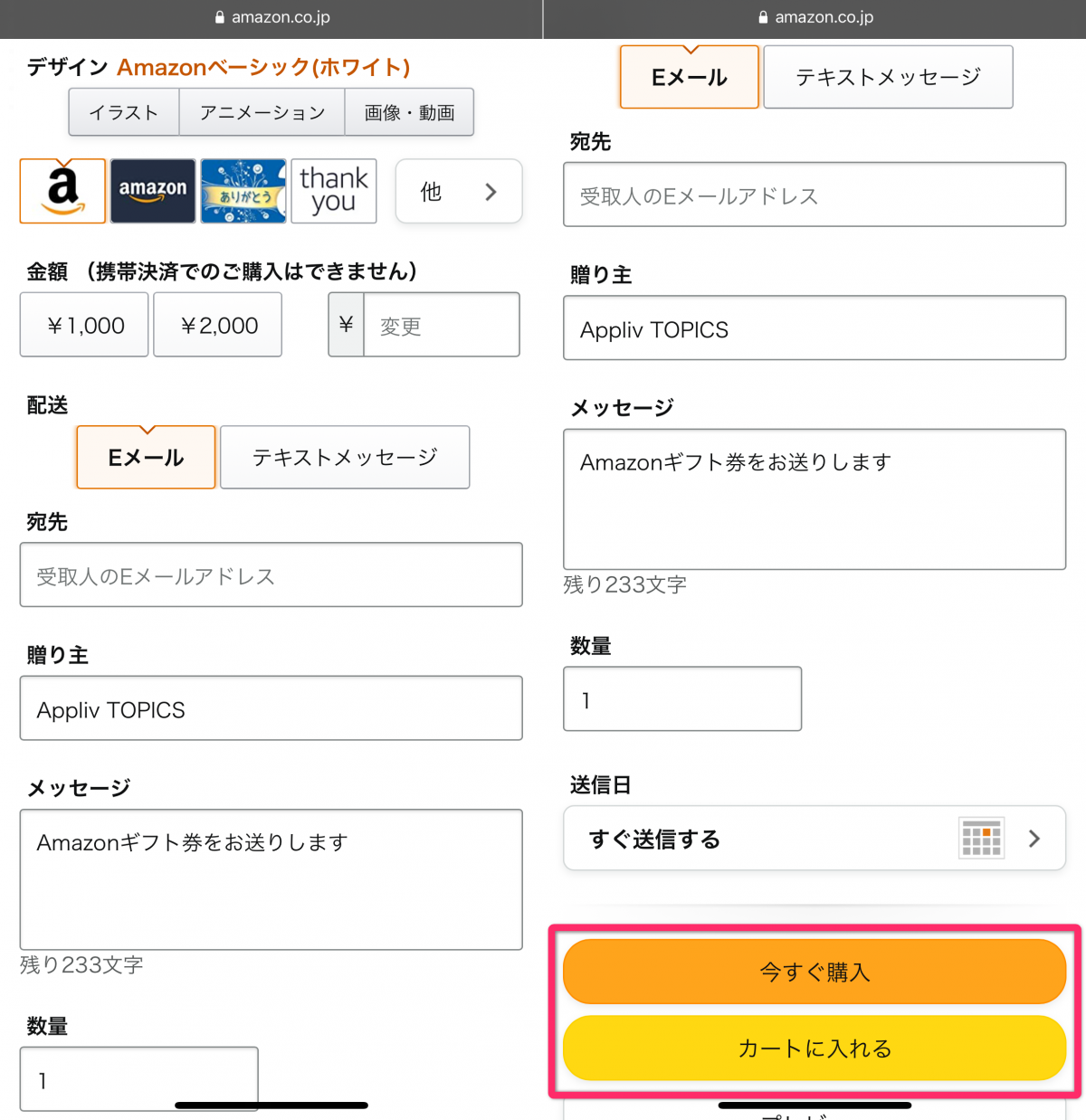
Task: Choose the dark amazon logo design thumbnail
Action: tap(152, 191)
